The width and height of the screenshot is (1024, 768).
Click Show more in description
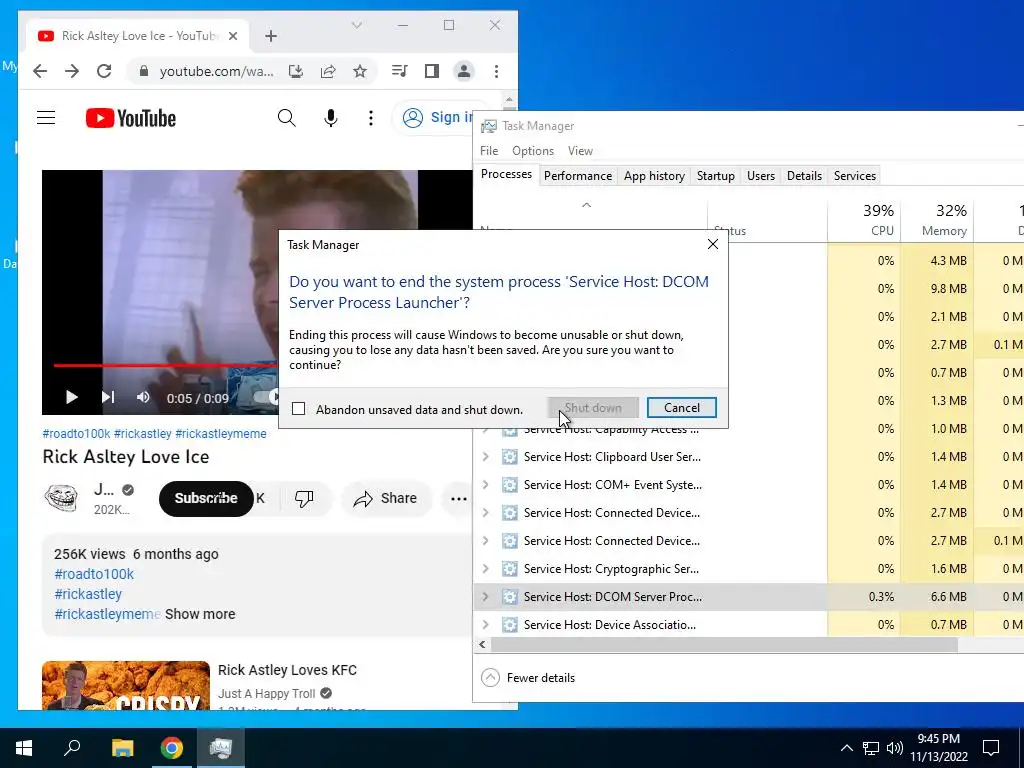200,614
